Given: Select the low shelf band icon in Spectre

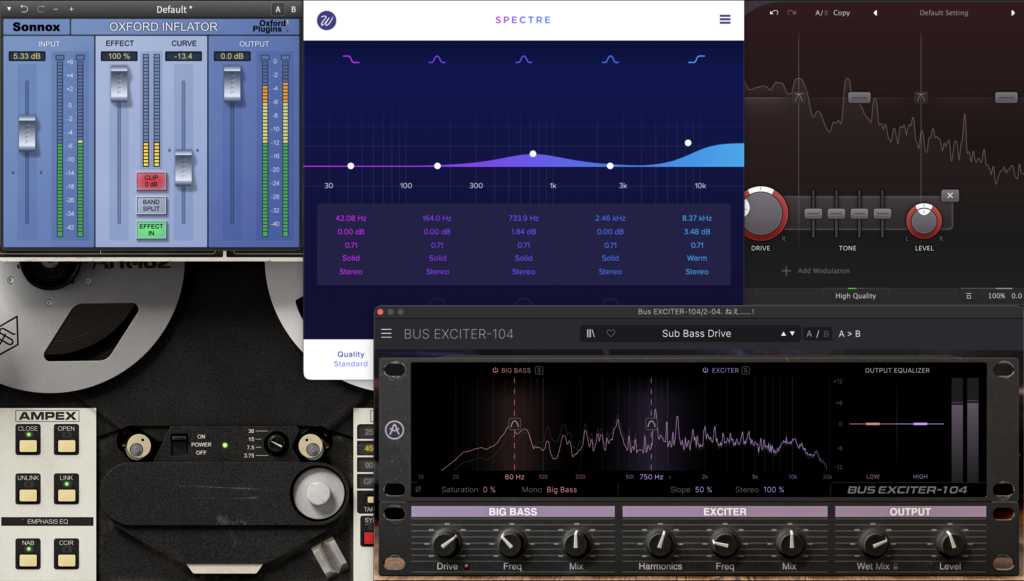Looking at the screenshot, I should point(351,59).
